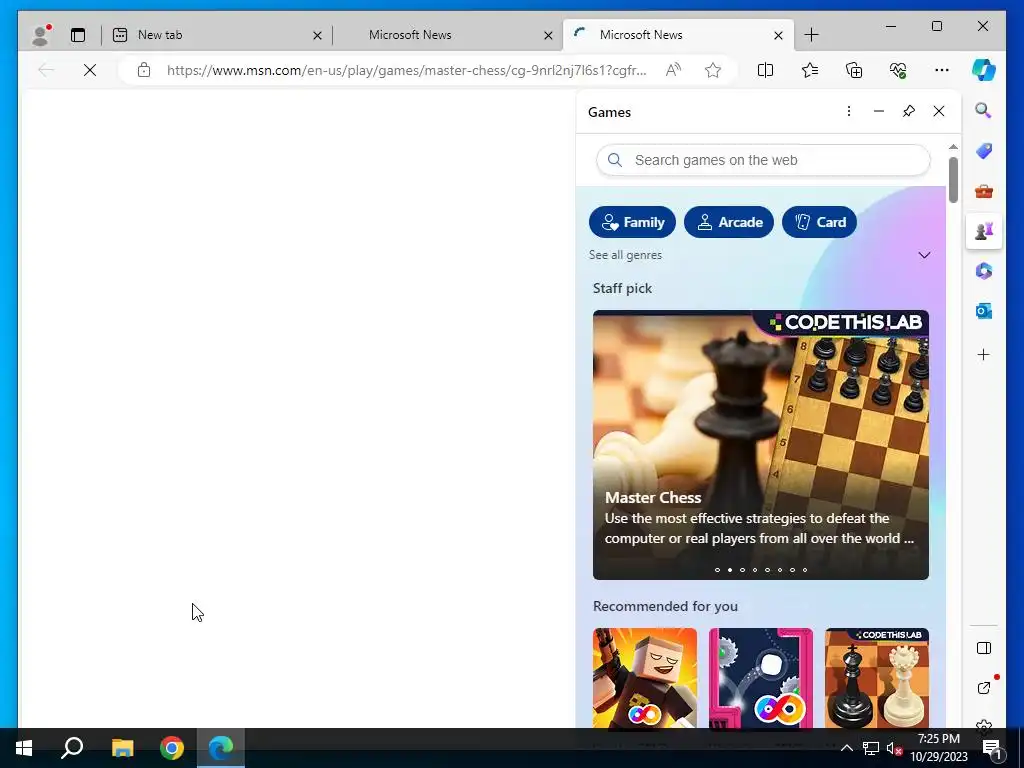
Task: Open Games panel more options
Action: tap(848, 111)
